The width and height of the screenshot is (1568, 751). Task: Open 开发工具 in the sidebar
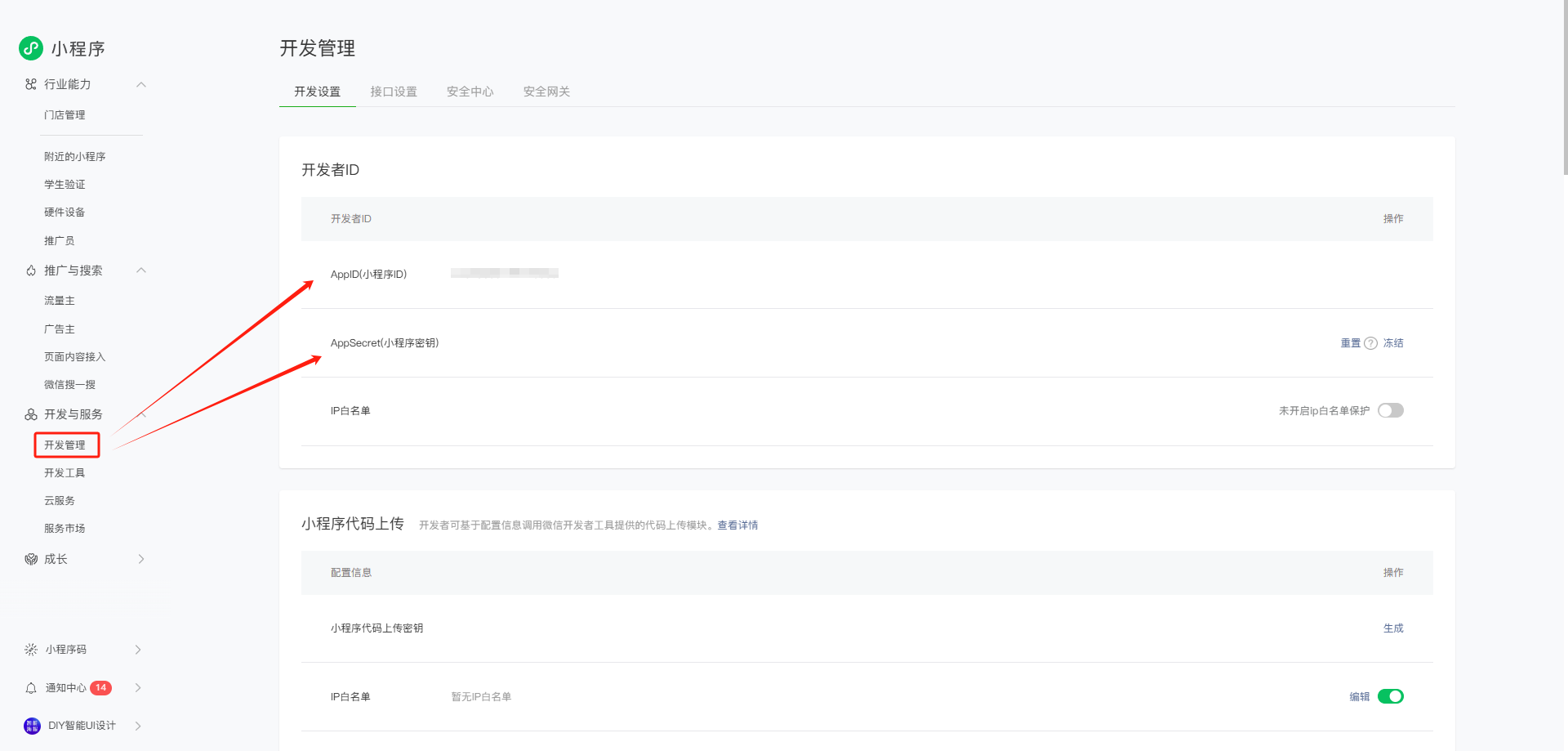(65, 473)
